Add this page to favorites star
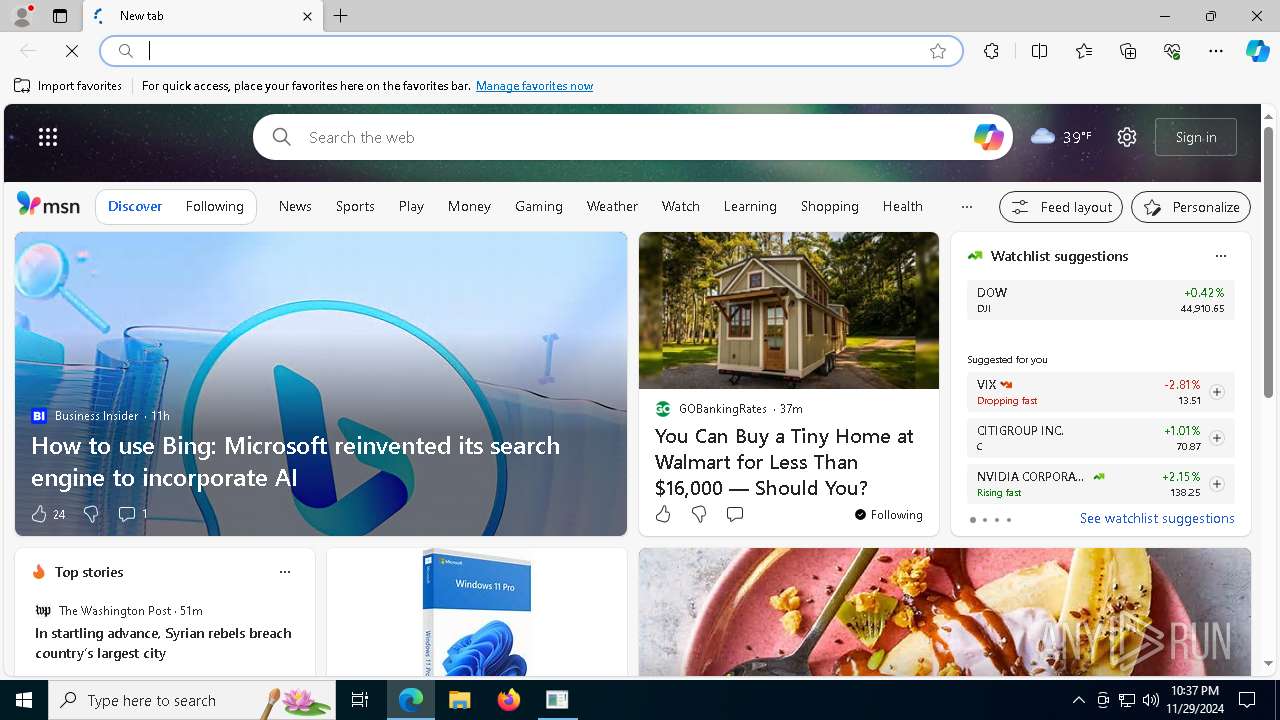The image size is (1280, 720). 938,51
